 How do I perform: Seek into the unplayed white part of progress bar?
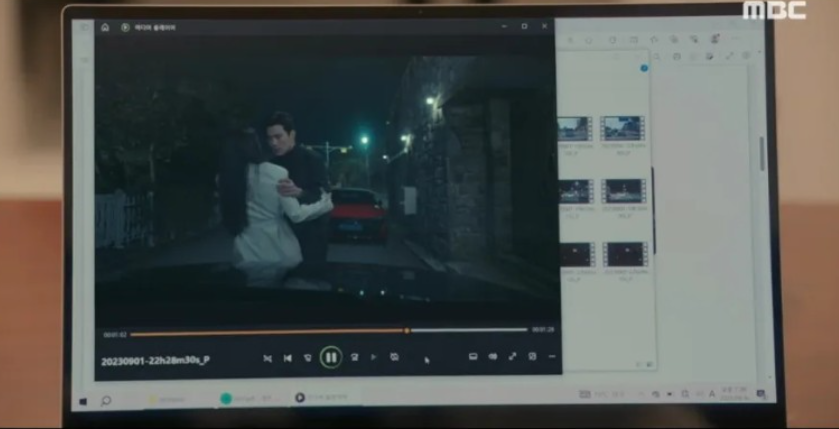point(469,331)
